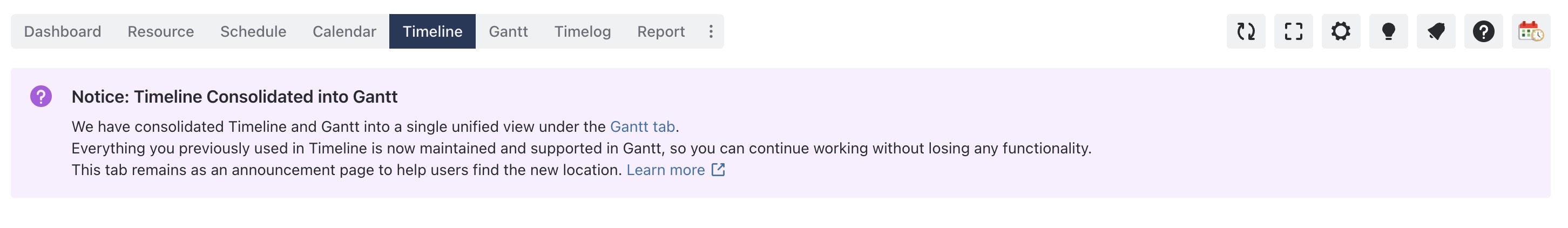
Task: Click the purple question icon in notice
Action: pyautogui.click(x=41, y=96)
